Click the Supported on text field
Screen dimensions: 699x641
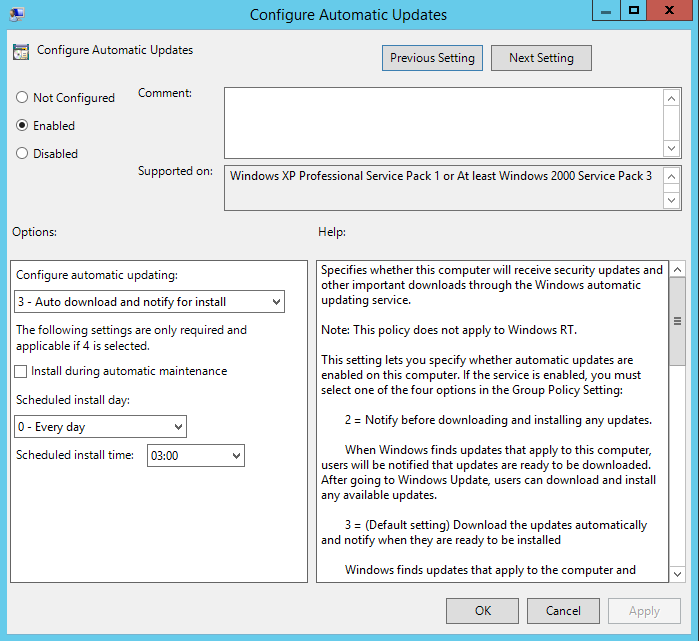(x=444, y=188)
